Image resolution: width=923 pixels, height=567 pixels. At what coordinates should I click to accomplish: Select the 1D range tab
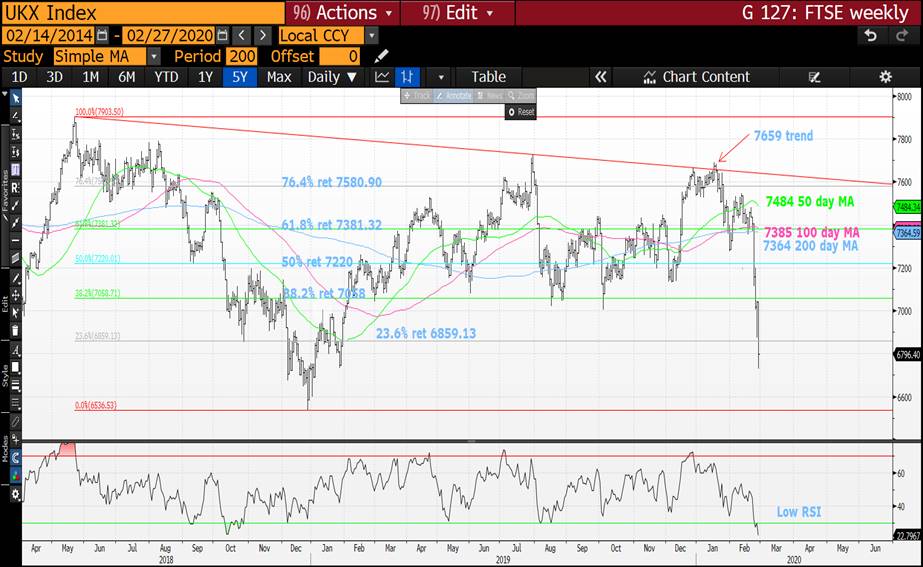tap(19, 77)
